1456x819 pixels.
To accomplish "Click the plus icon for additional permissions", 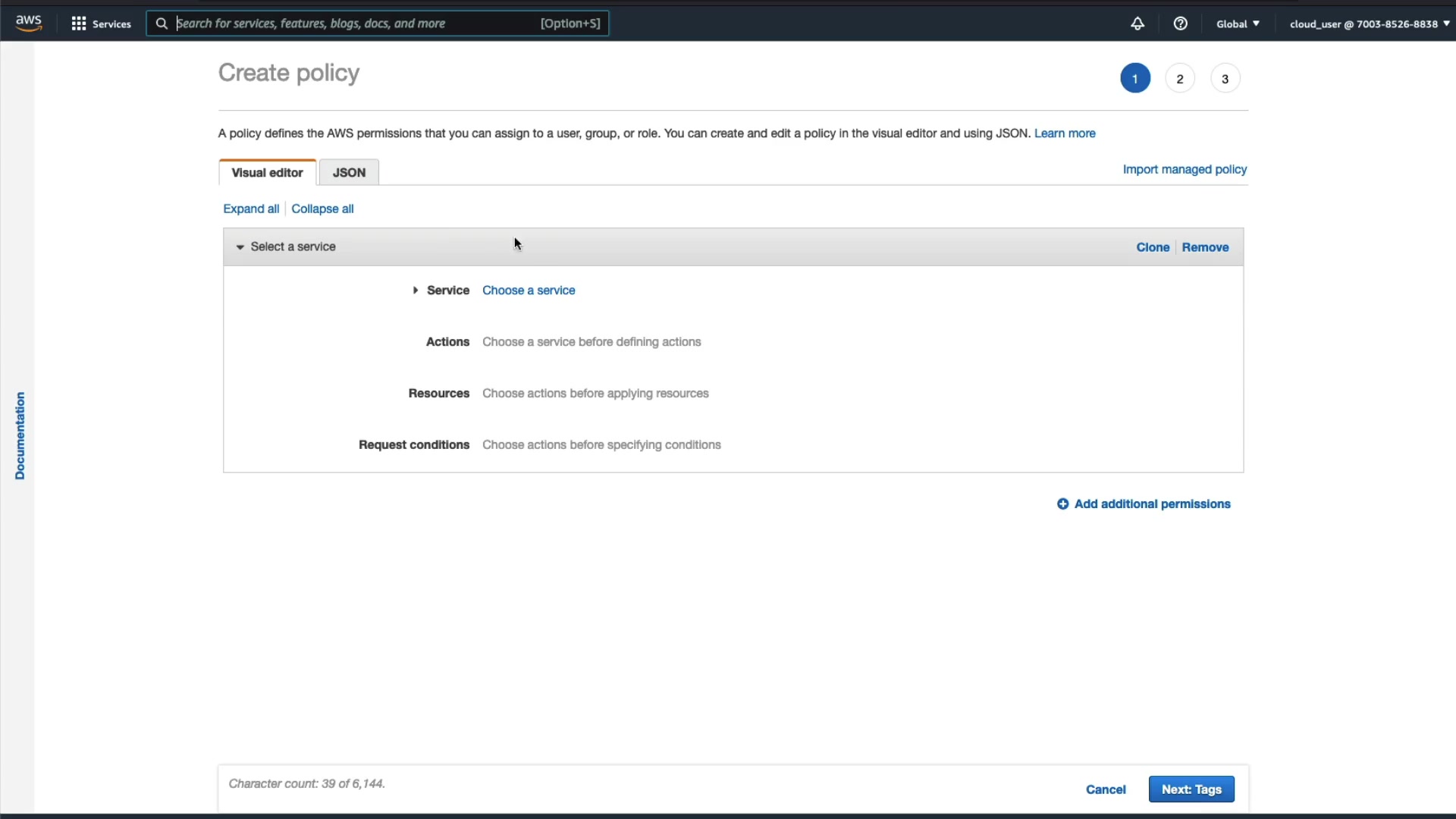I will click(x=1062, y=504).
